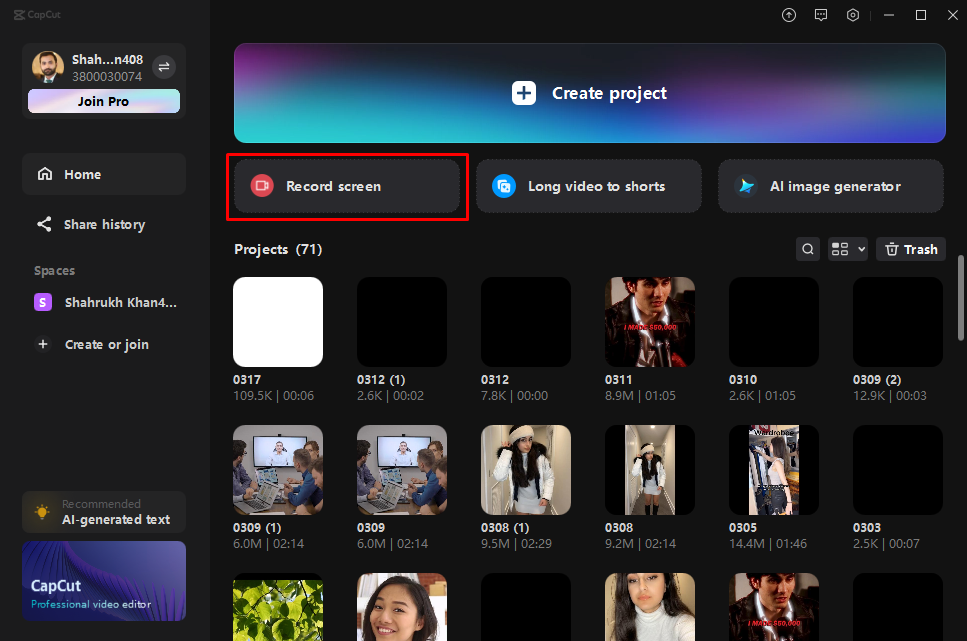Search projects with magnifier icon

808,249
